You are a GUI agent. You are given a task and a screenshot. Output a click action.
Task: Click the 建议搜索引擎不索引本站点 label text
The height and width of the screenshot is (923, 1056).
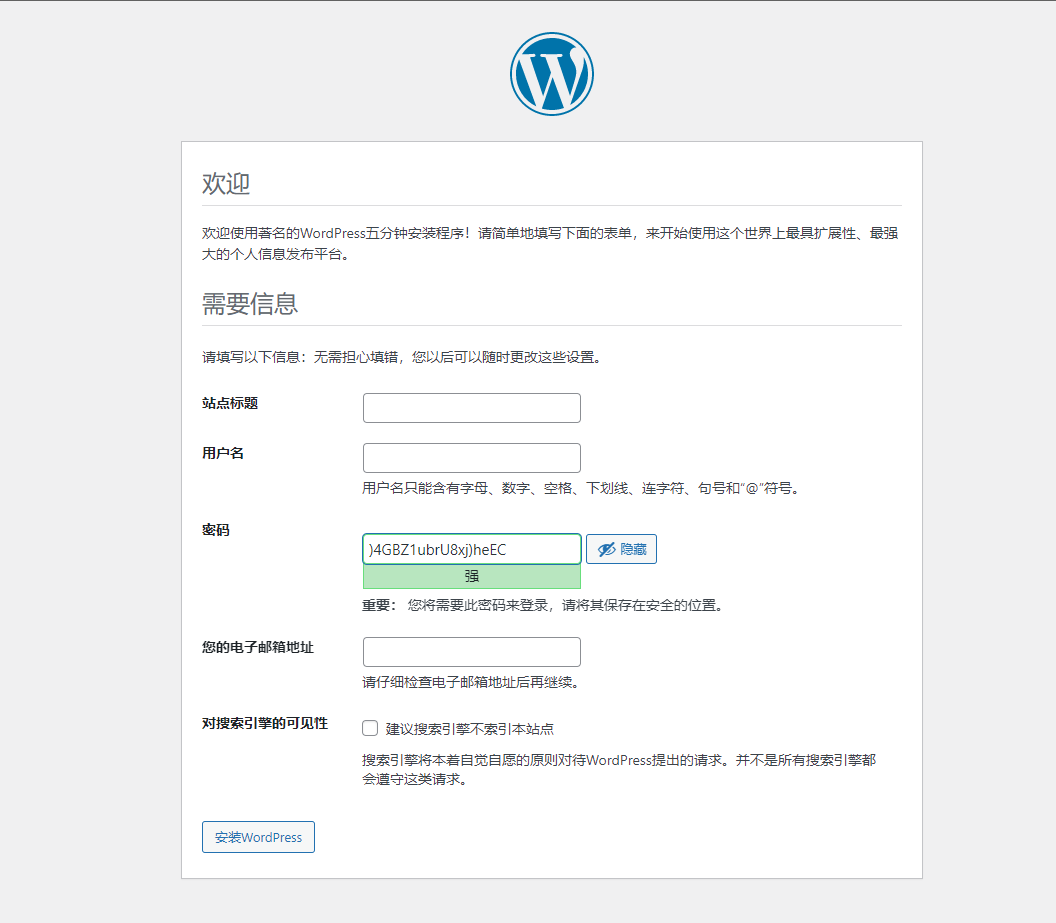(x=469, y=729)
